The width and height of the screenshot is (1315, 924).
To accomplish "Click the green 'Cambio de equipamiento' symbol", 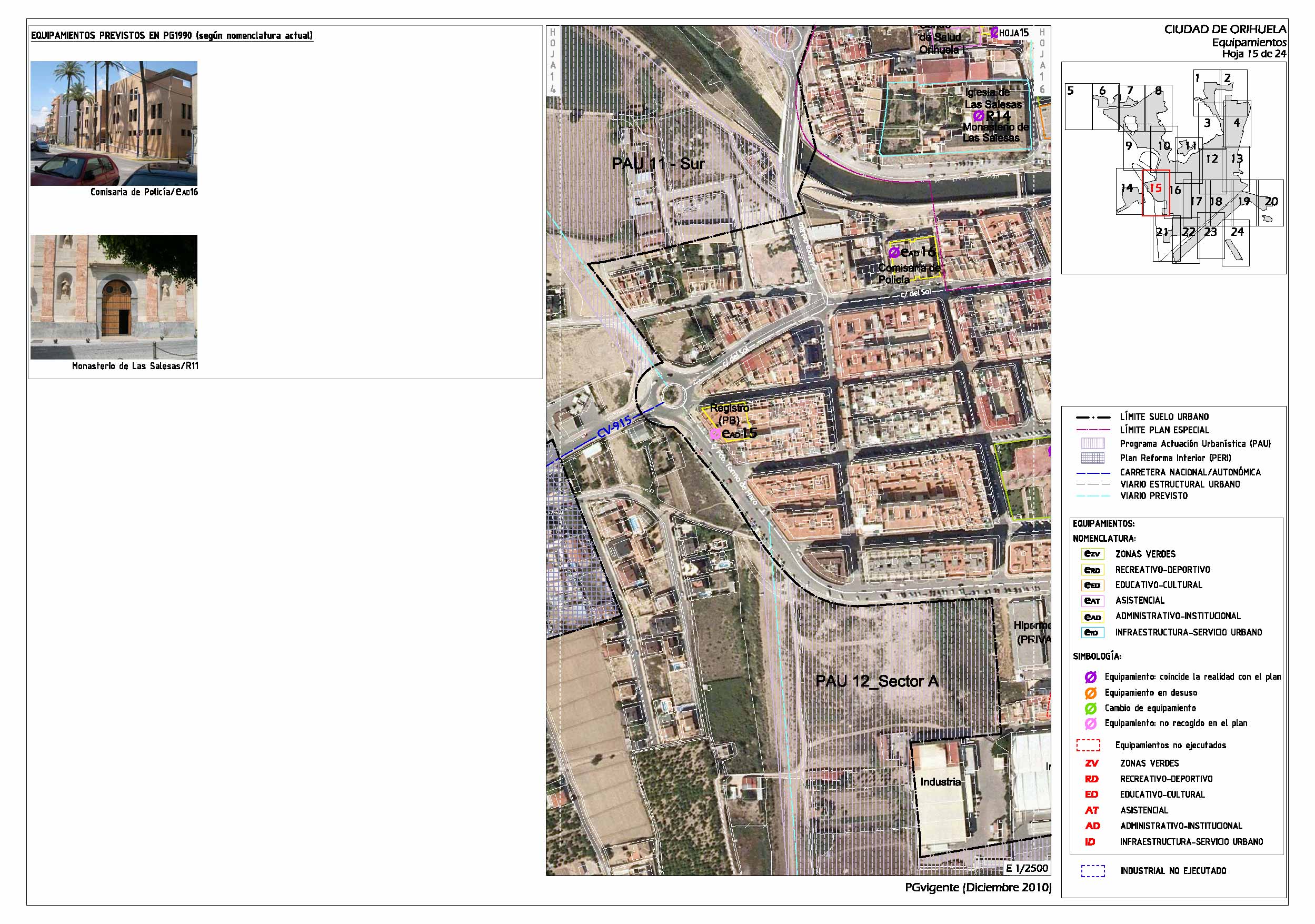I will click(1091, 708).
